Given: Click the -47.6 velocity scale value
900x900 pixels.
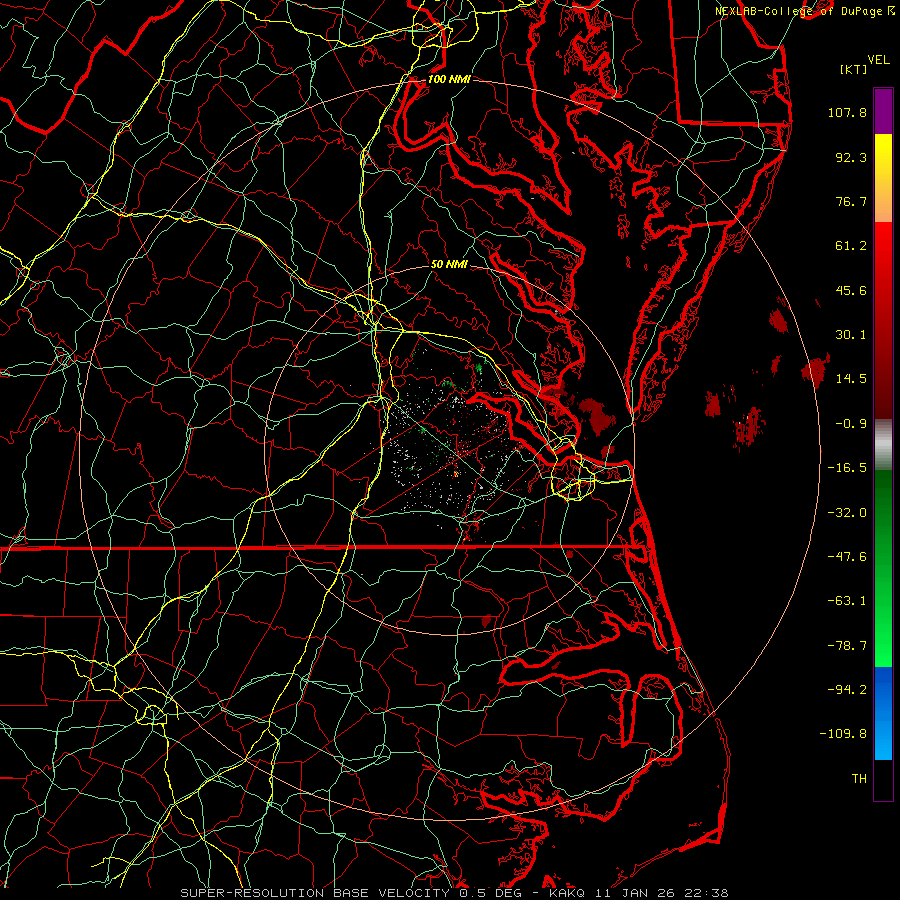Looking at the screenshot, I should (x=847, y=557).
